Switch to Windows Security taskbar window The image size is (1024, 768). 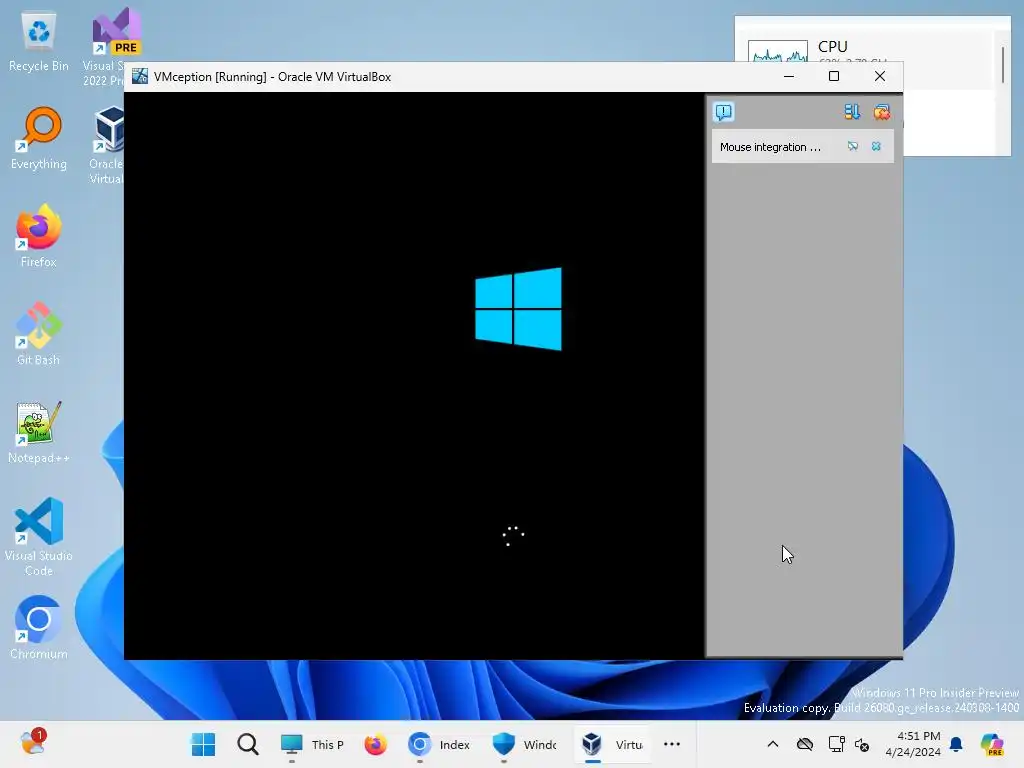[x=524, y=744]
